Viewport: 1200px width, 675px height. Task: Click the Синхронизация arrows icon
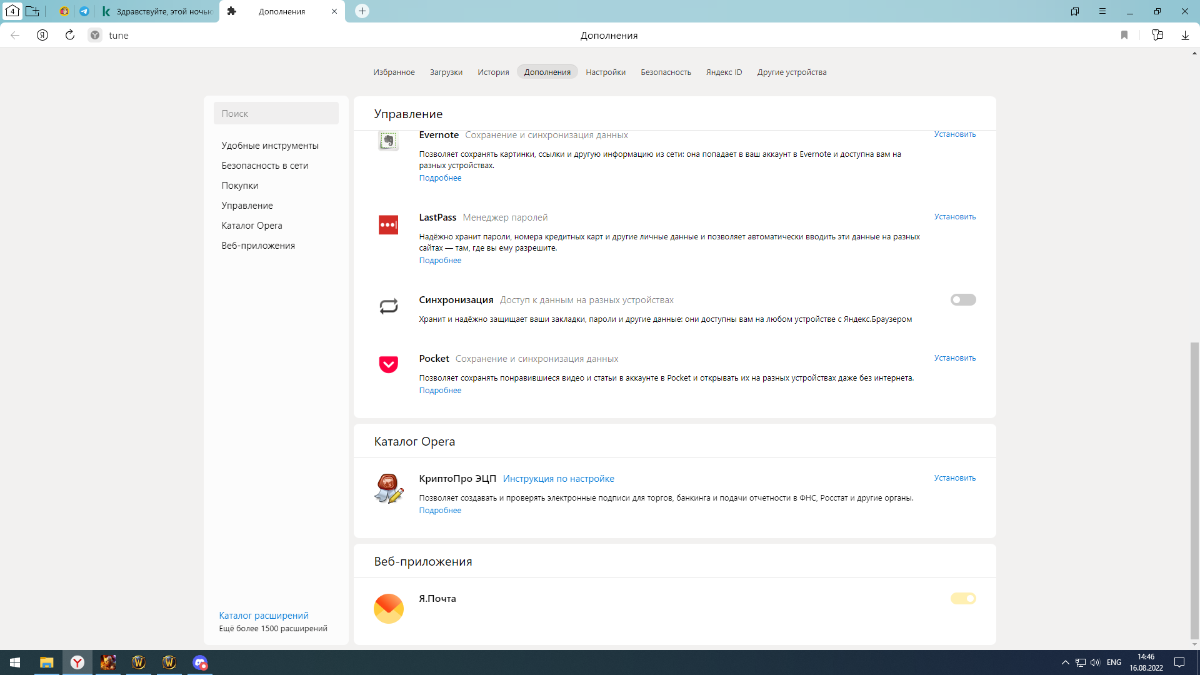[389, 306]
